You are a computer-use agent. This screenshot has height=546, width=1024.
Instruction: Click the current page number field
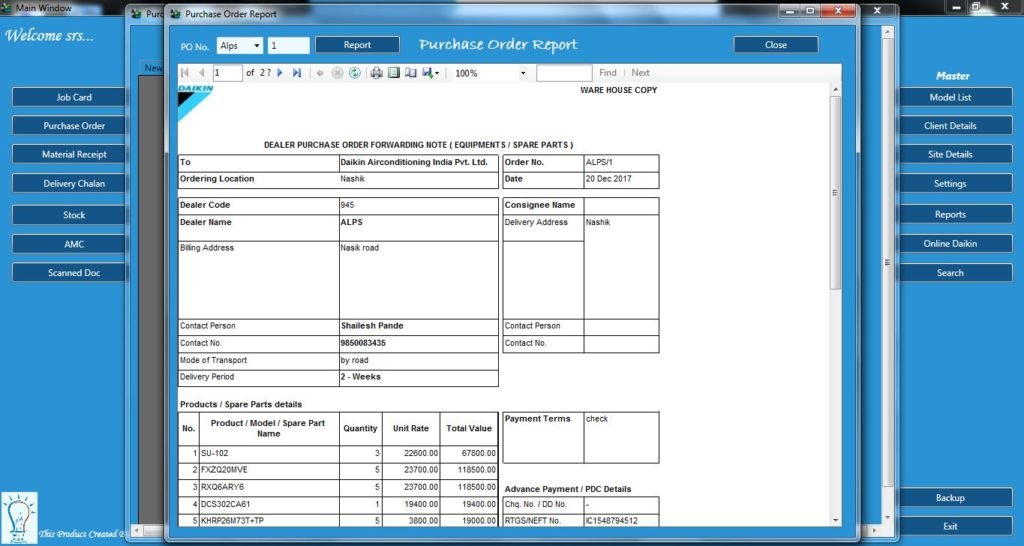point(227,73)
